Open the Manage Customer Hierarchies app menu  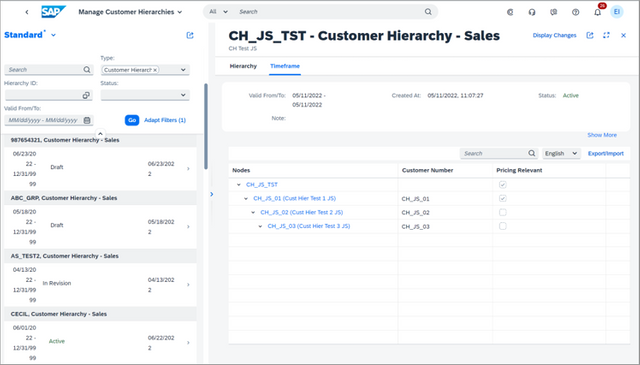(x=130, y=12)
